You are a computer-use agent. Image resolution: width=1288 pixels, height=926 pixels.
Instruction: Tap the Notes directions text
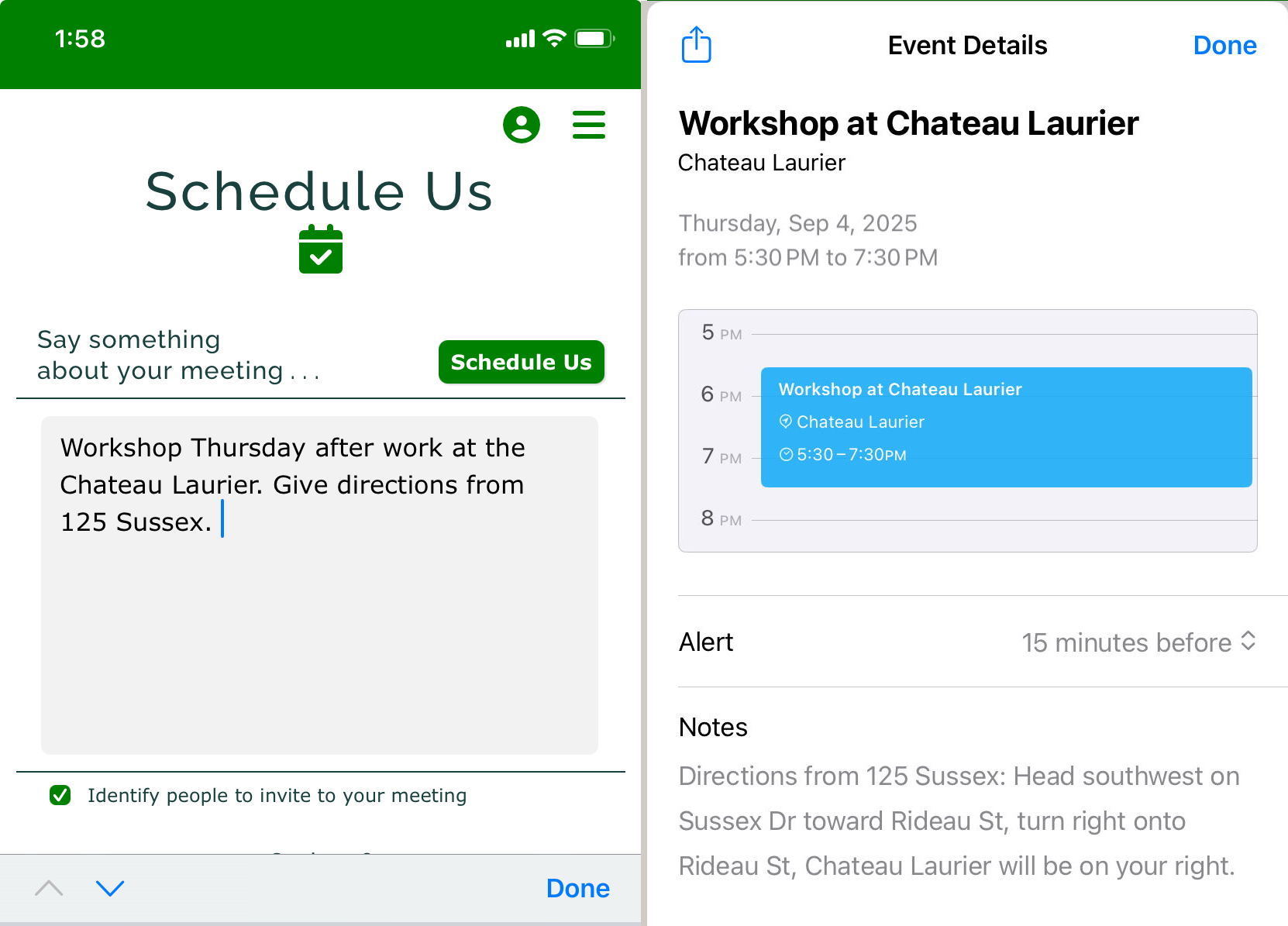958,821
